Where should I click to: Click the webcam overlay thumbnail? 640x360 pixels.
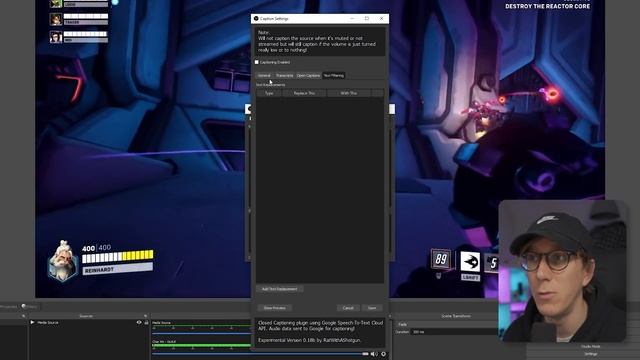point(562,271)
